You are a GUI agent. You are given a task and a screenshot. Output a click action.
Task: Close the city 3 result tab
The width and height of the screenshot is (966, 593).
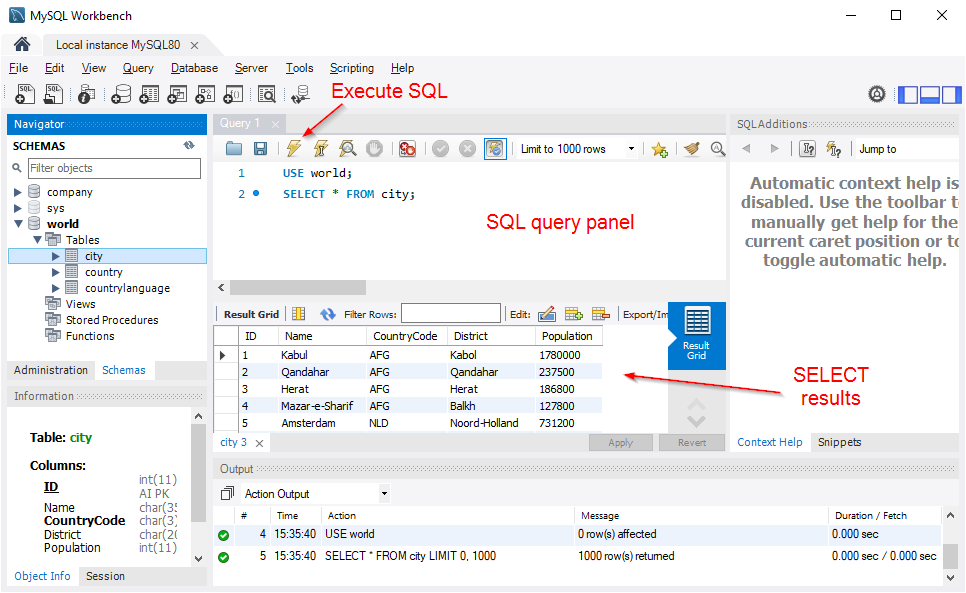click(x=259, y=443)
